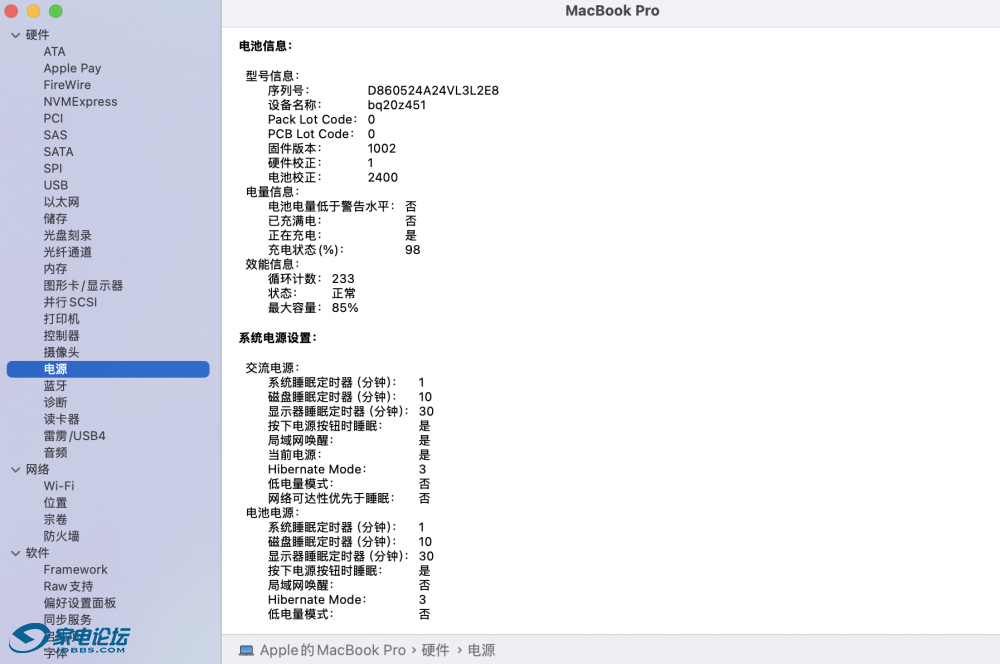Select 偏好设置面板 under 软件
The width and height of the screenshot is (1000, 664).
point(80,603)
